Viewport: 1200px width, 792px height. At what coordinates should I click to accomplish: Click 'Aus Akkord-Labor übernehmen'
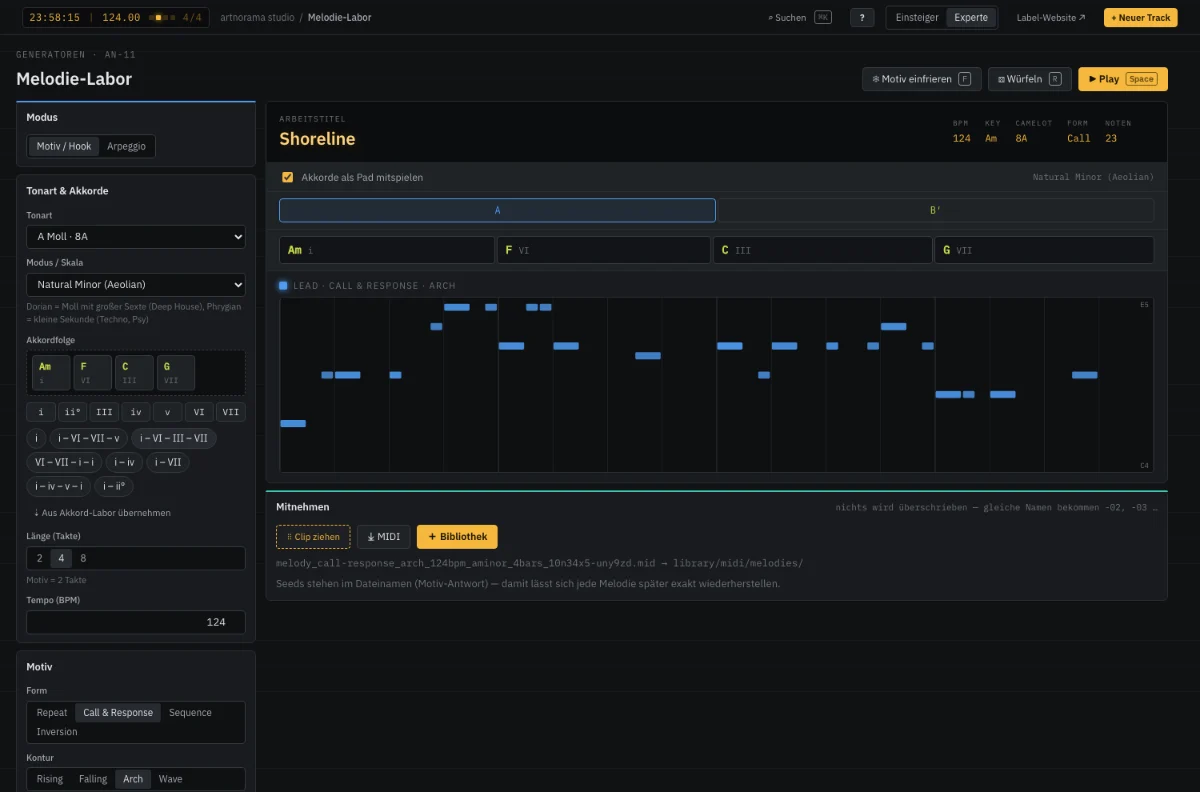tap(102, 513)
